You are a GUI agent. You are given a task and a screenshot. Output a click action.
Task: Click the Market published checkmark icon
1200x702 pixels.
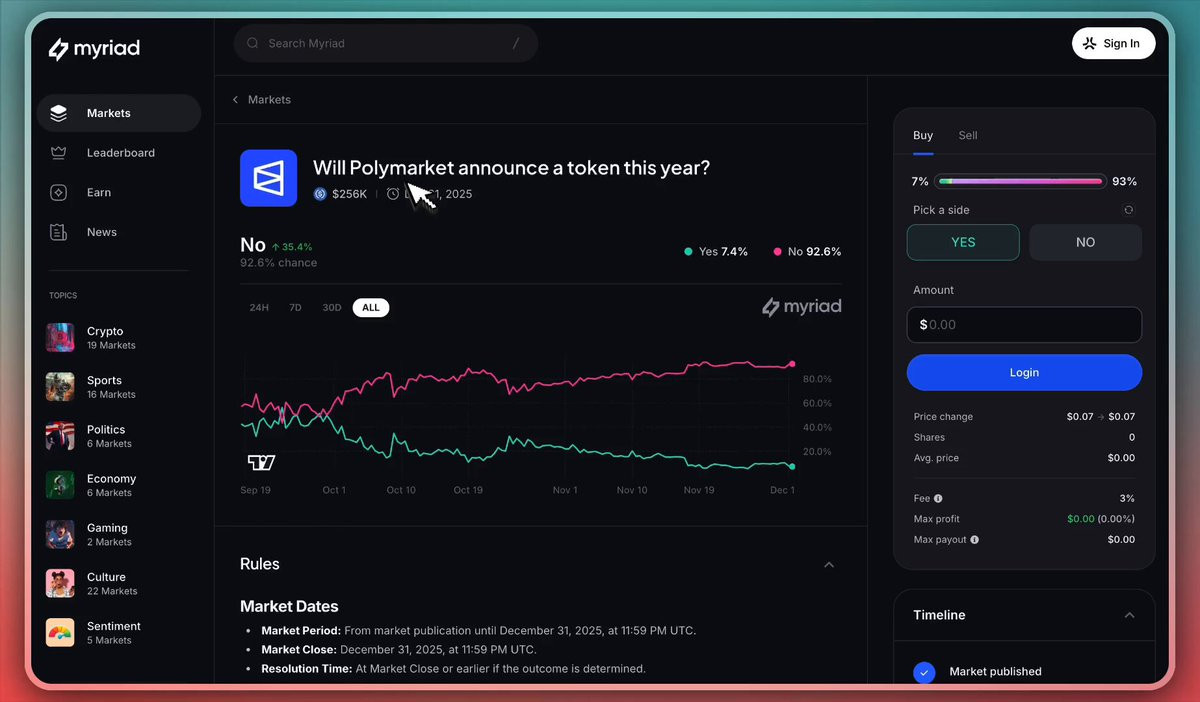tap(924, 673)
